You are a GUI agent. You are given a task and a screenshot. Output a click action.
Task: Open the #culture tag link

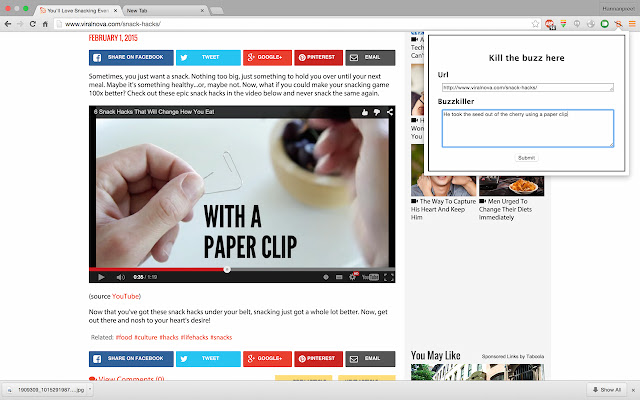(146, 338)
